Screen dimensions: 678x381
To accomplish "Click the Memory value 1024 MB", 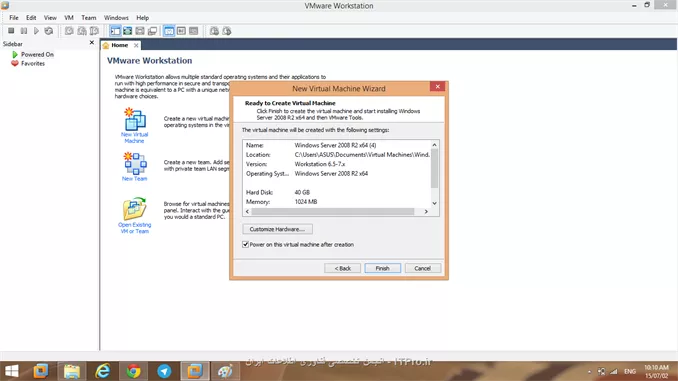I will coord(306,202).
